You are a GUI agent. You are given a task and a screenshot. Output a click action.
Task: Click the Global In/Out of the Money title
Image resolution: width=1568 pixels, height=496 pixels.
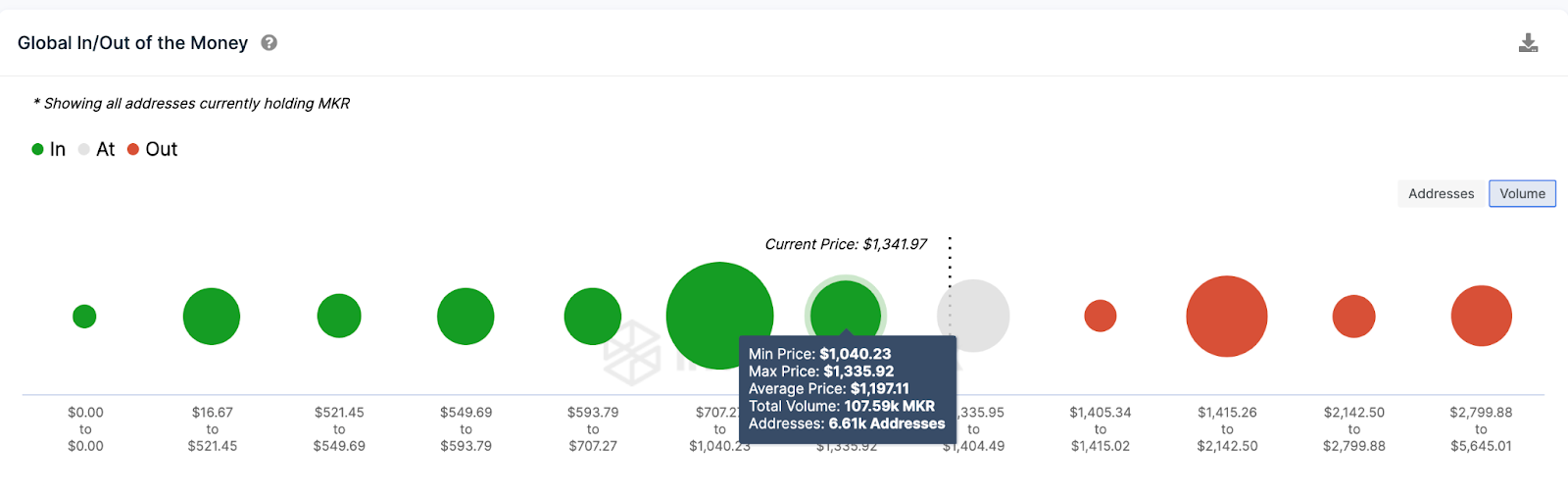click(x=132, y=43)
